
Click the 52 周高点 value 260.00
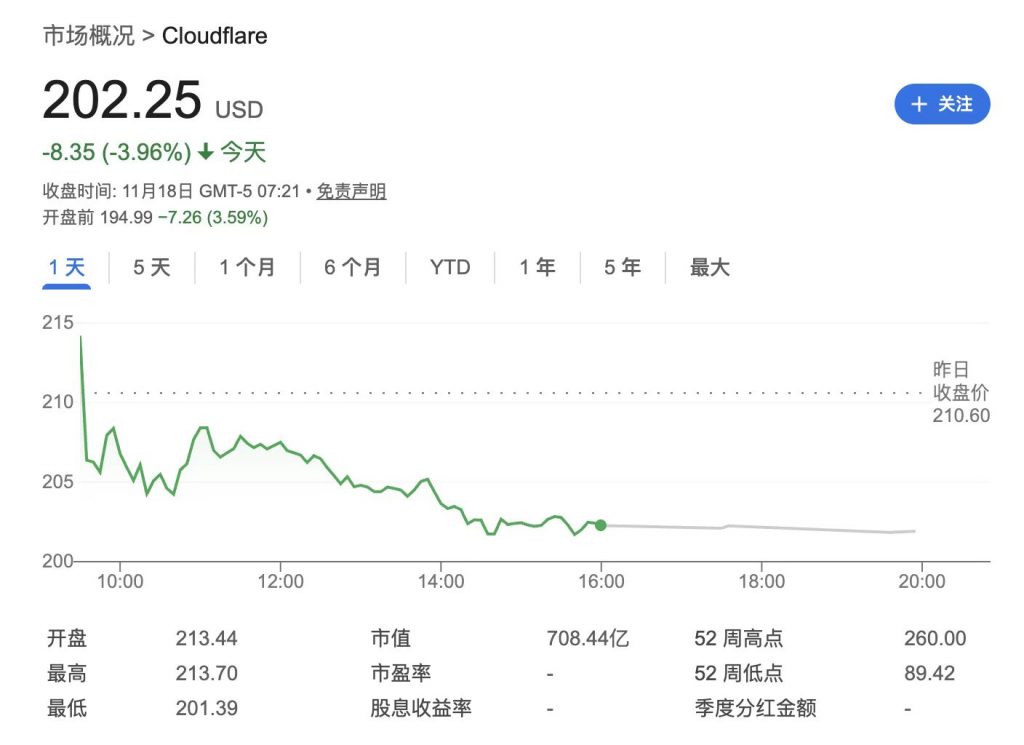tap(935, 638)
